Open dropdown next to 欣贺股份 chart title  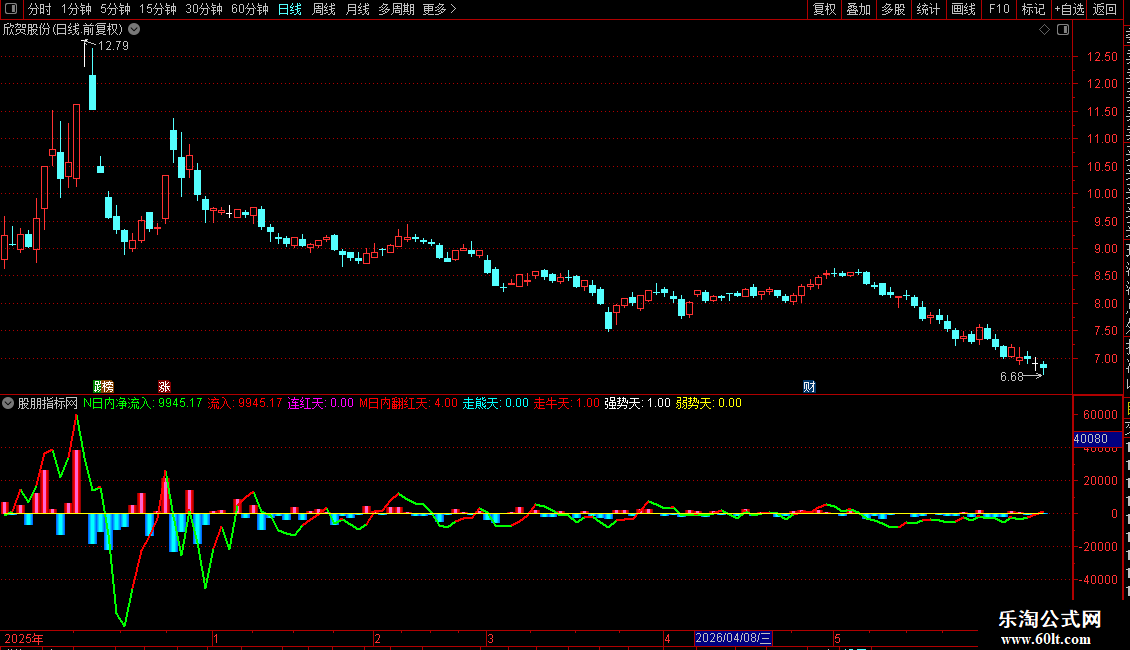(134, 30)
